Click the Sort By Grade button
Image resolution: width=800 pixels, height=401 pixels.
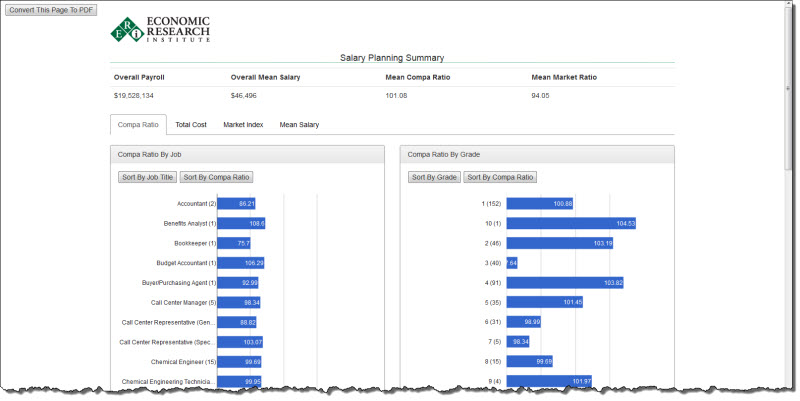coord(435,177)
